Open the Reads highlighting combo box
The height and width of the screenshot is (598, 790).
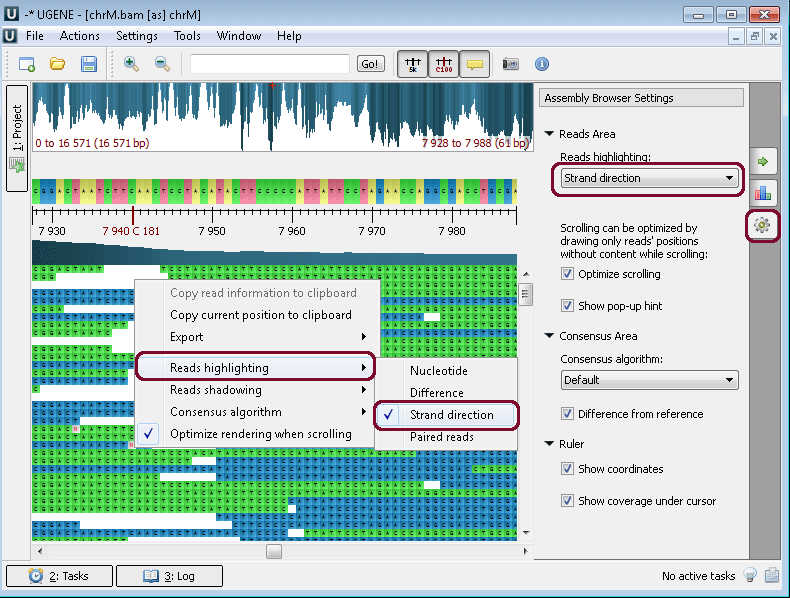pos(649,178)
